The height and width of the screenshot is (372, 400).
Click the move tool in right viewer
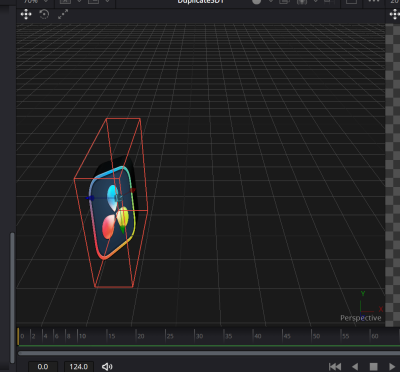(x=394, y=15)
